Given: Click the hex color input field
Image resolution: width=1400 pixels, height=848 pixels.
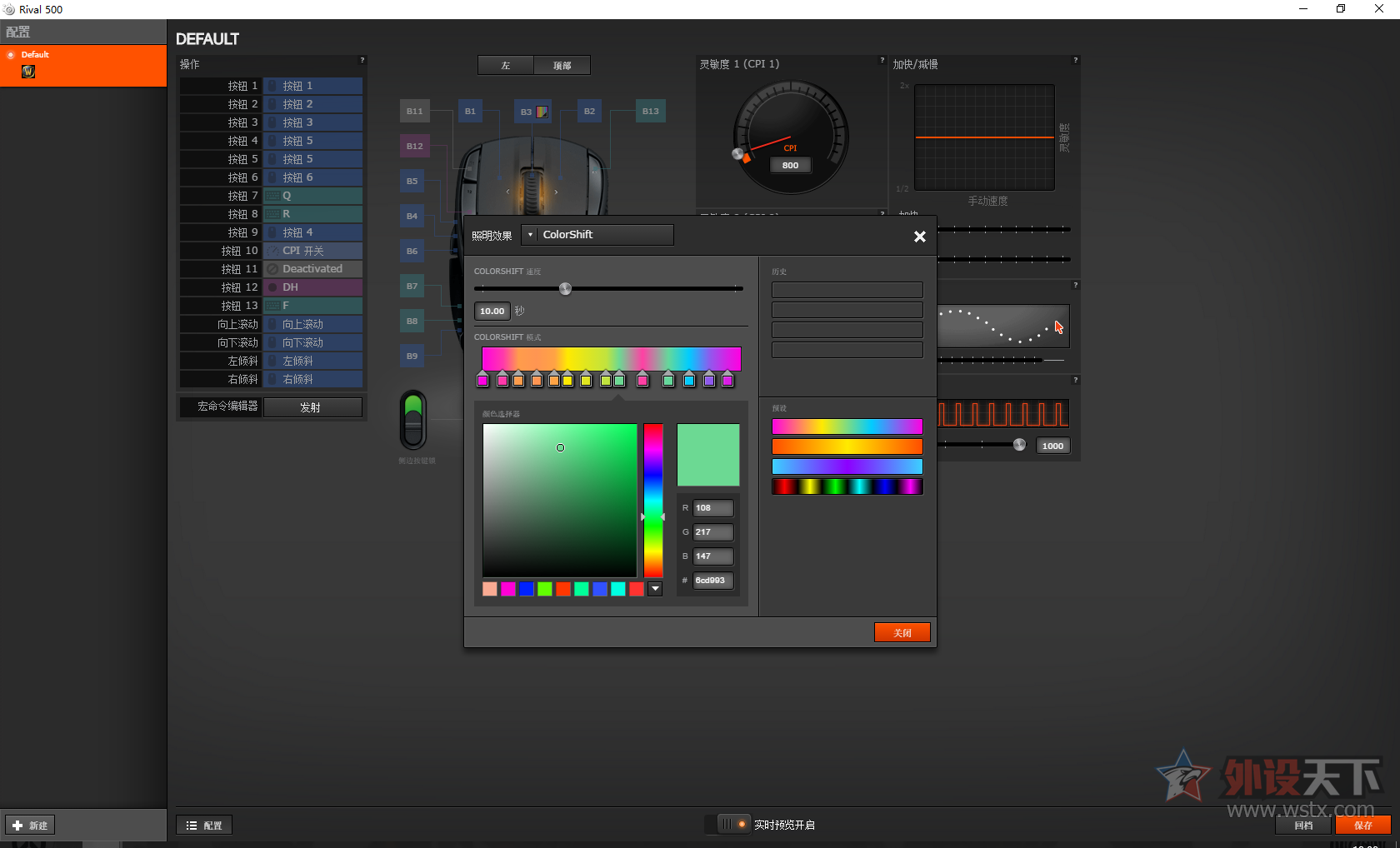Looking at the screenshot, I should point(713,581).
